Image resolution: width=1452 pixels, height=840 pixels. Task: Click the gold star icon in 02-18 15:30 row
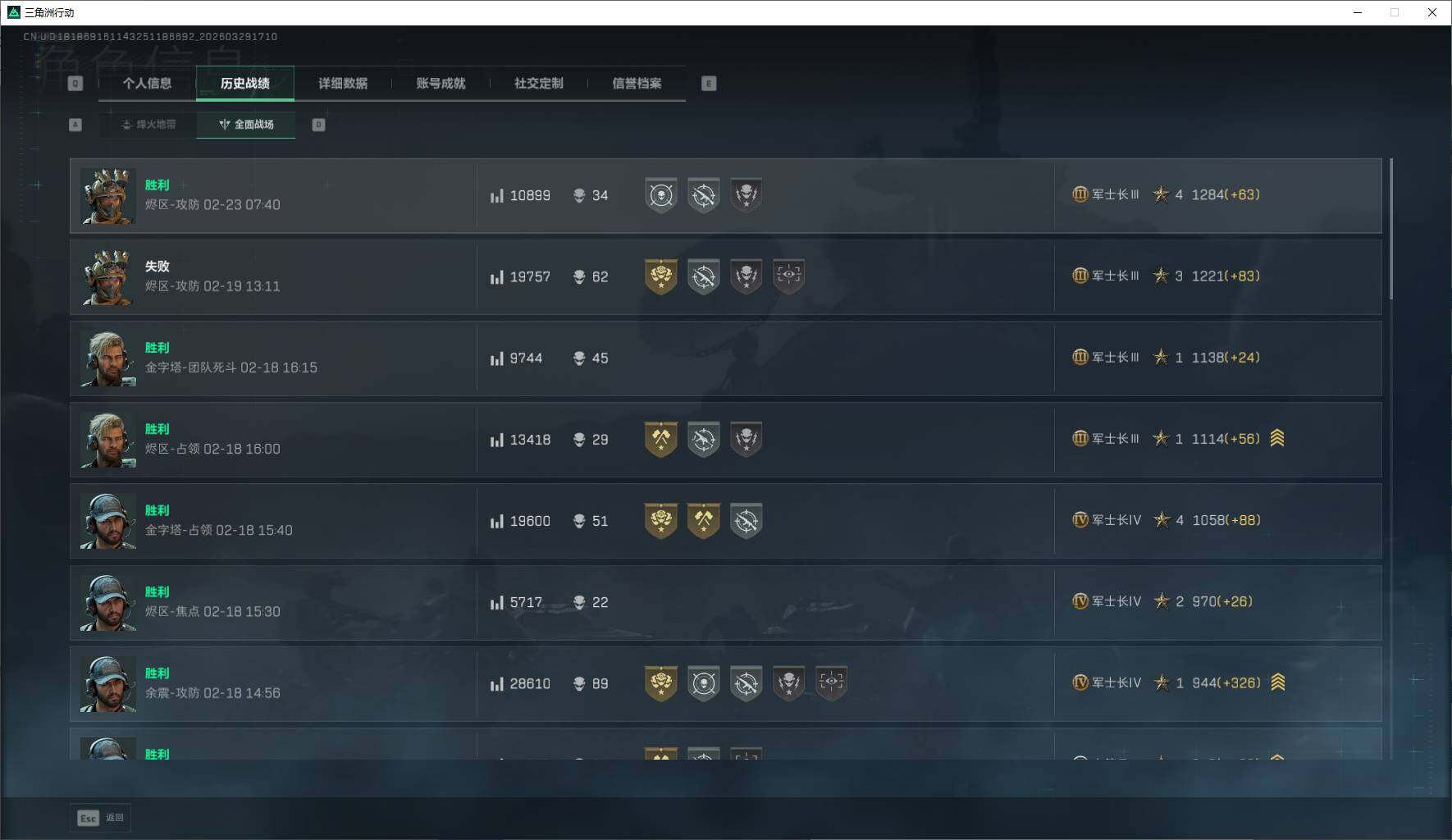[x=1162, y=601]
